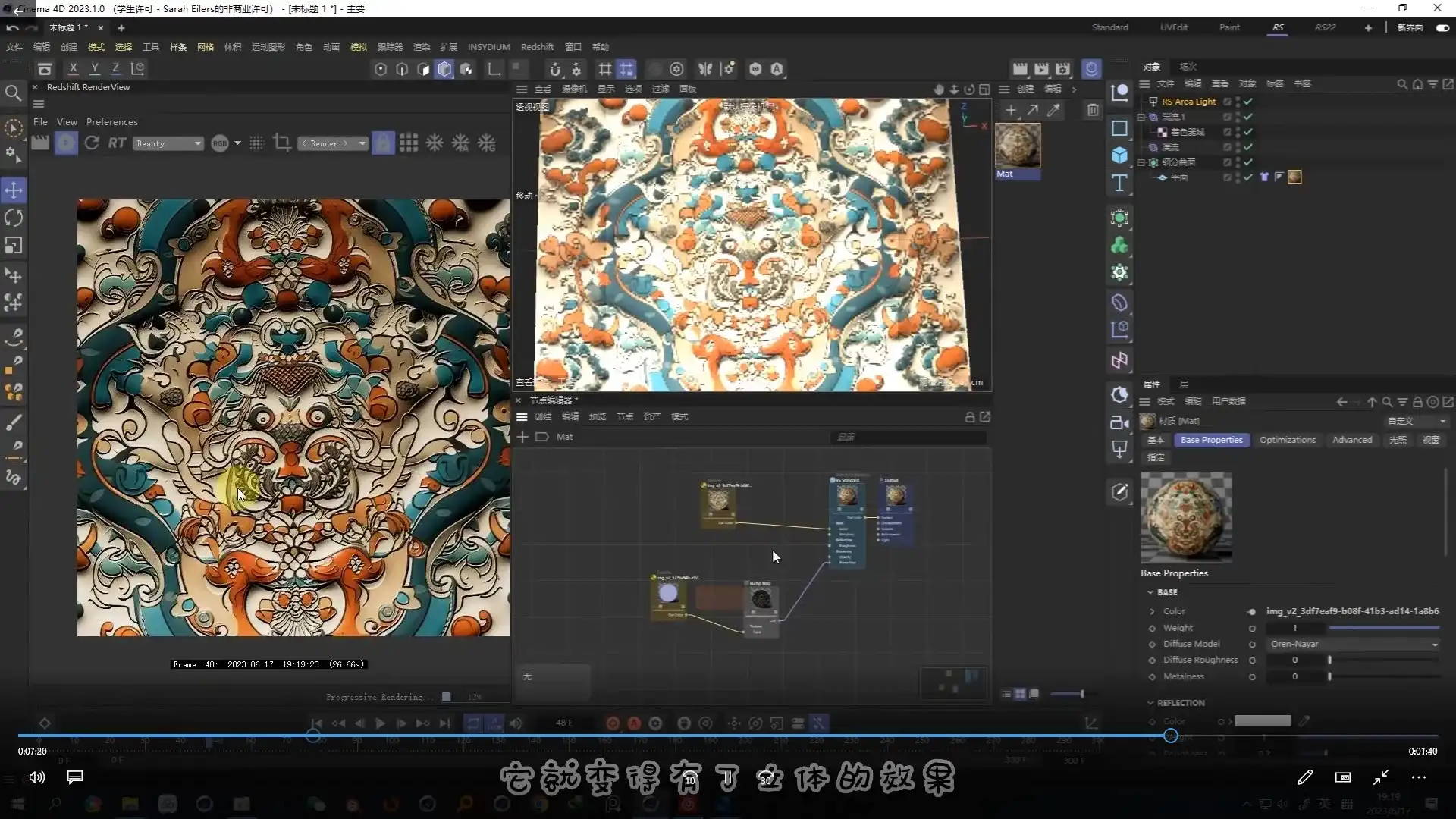Toggle the lock icon in RenderView
The image size is (1456, 819).
(383, 143)
